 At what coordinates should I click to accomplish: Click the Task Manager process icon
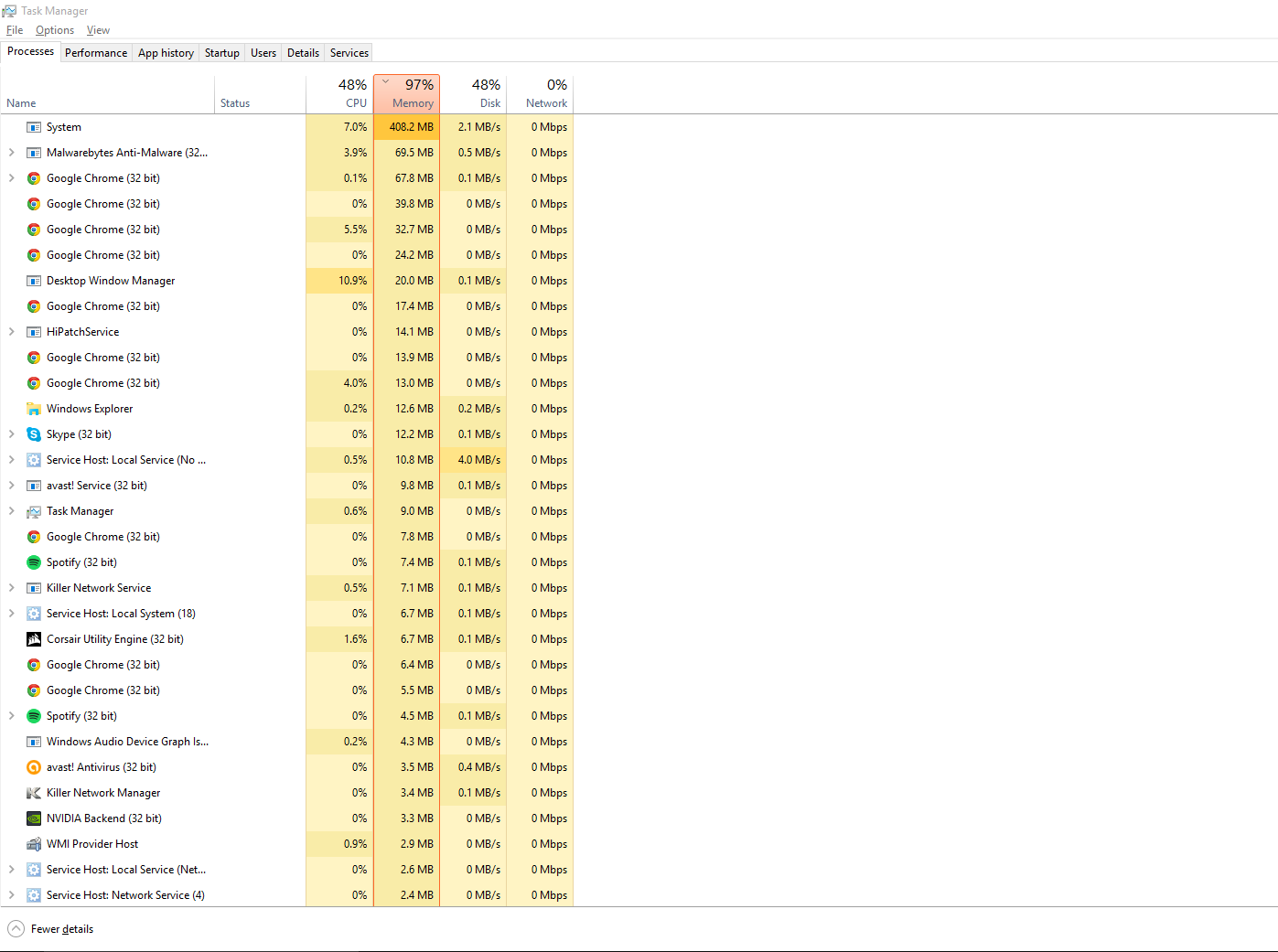pyautogui.click(x=34, y=511)
